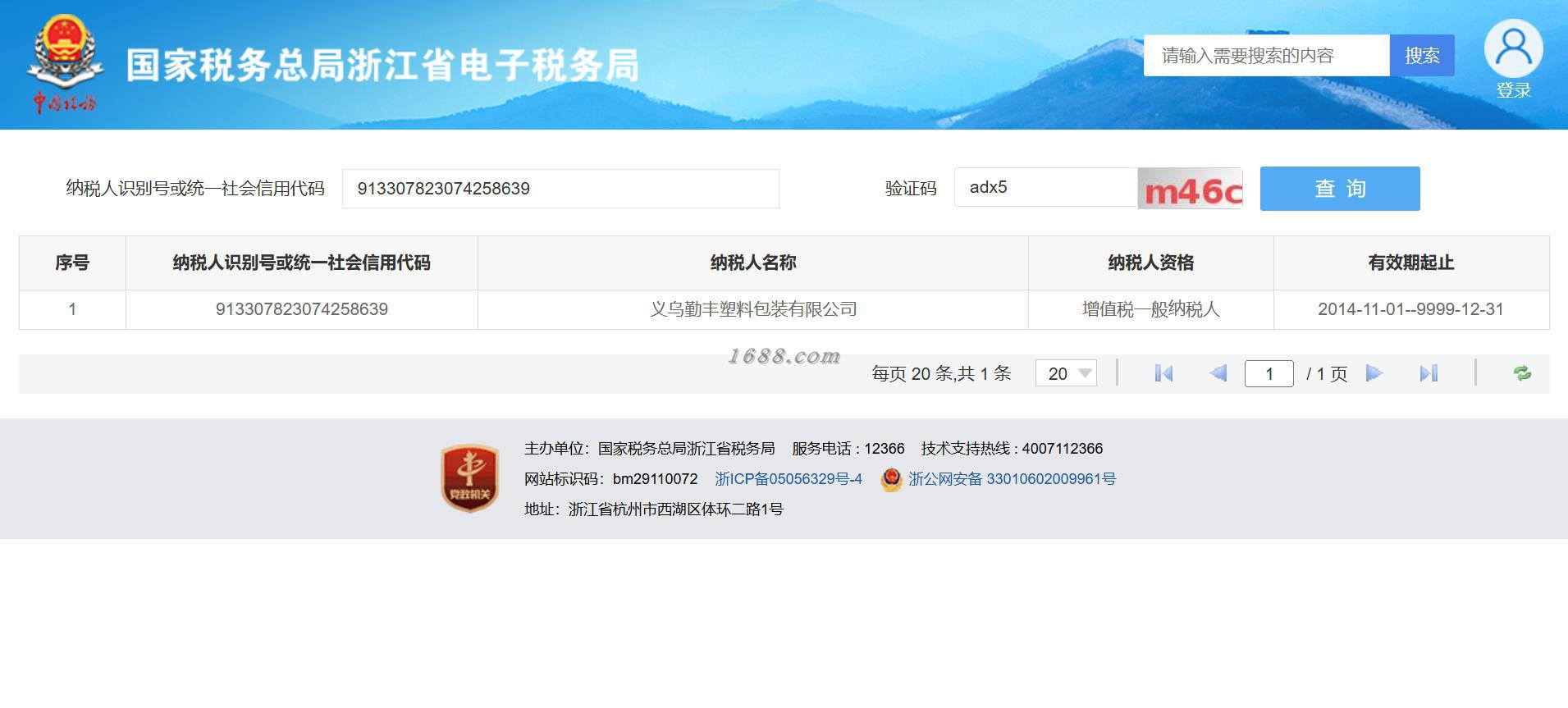The width and height of the screenshot is (1568, 708).
Task: Click the row number 1 cell
Action: 72,309
